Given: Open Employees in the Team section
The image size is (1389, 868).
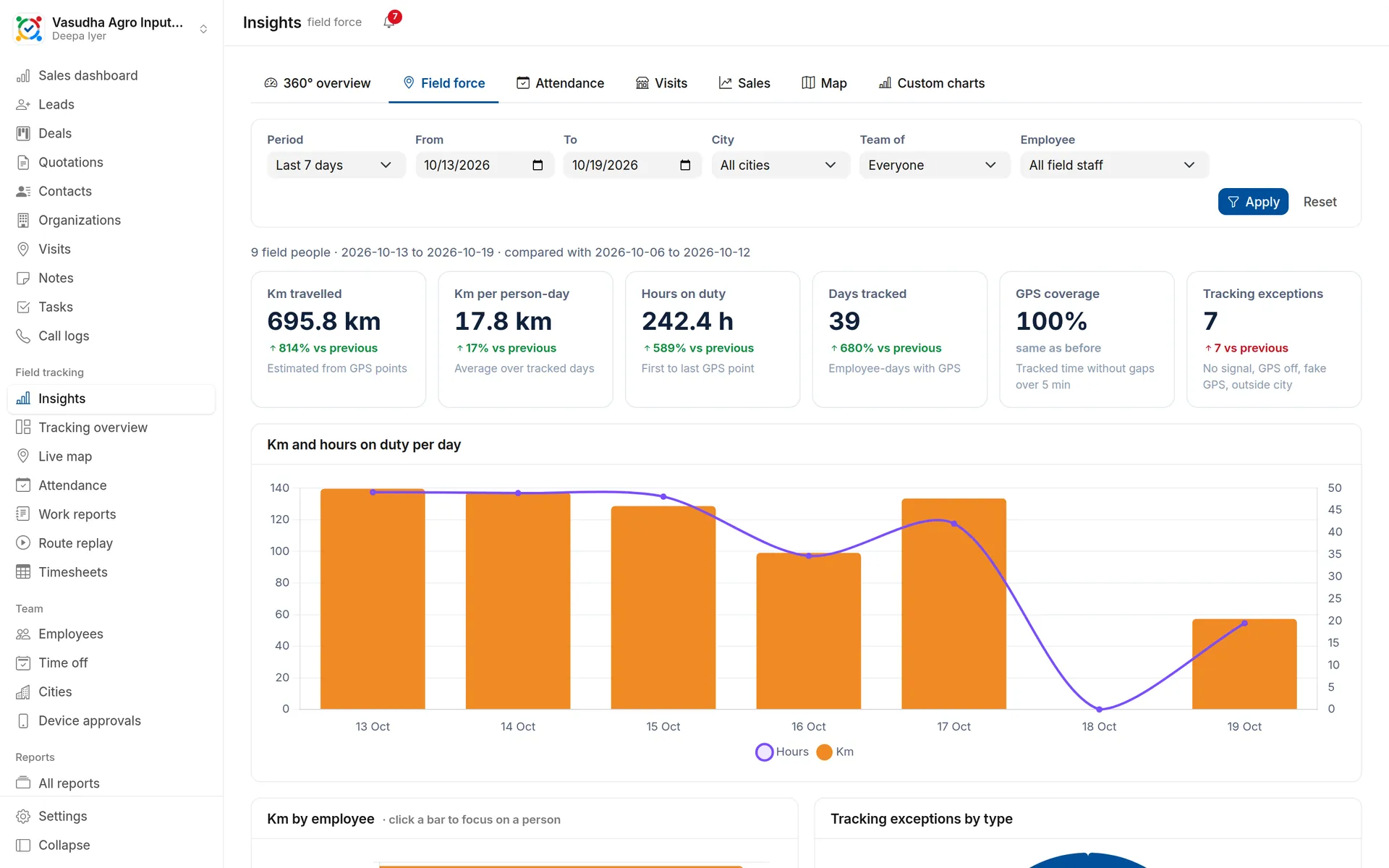Looking at the screenshot, I should 111,634.
